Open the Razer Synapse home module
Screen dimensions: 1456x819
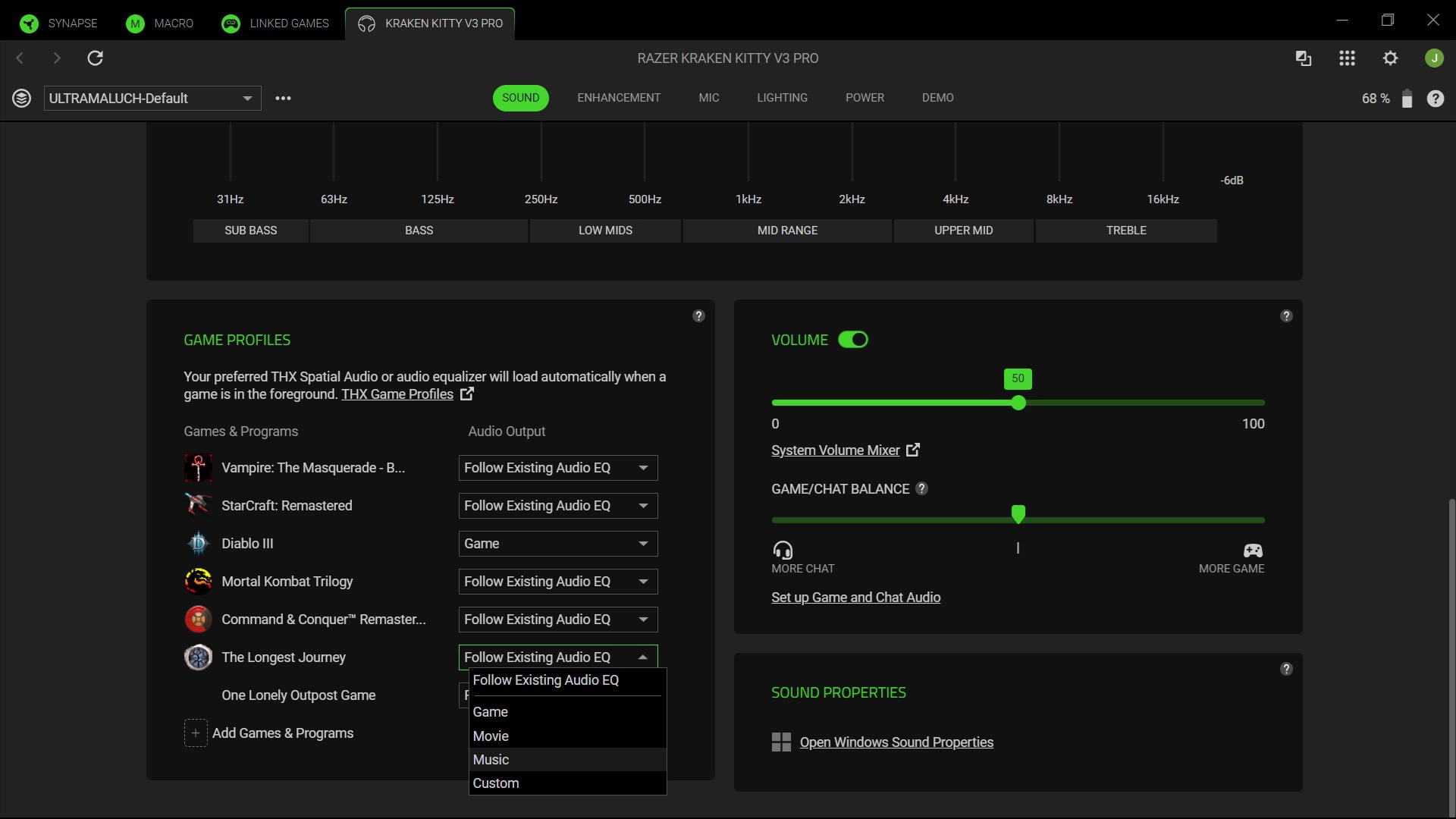pos(59,23)
